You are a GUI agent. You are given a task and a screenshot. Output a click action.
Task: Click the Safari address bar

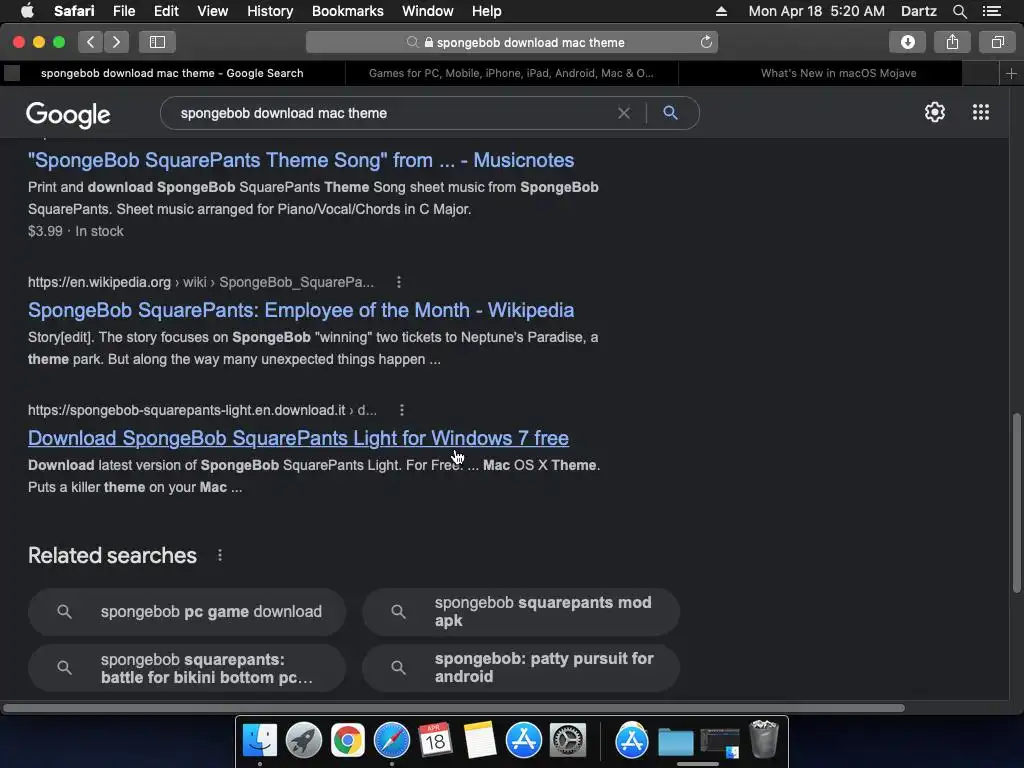tap(512, 42)
